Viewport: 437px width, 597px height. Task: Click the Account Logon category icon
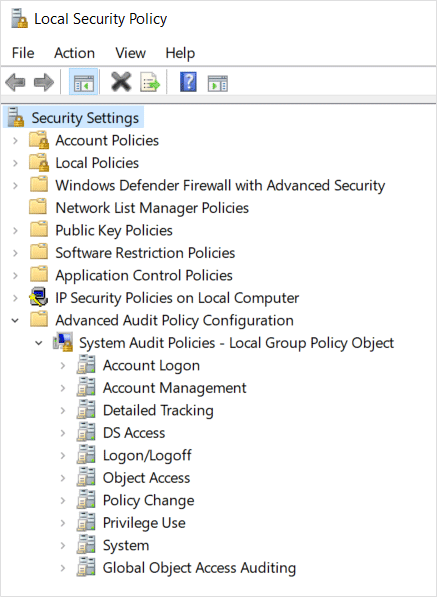tap(86, 364)
